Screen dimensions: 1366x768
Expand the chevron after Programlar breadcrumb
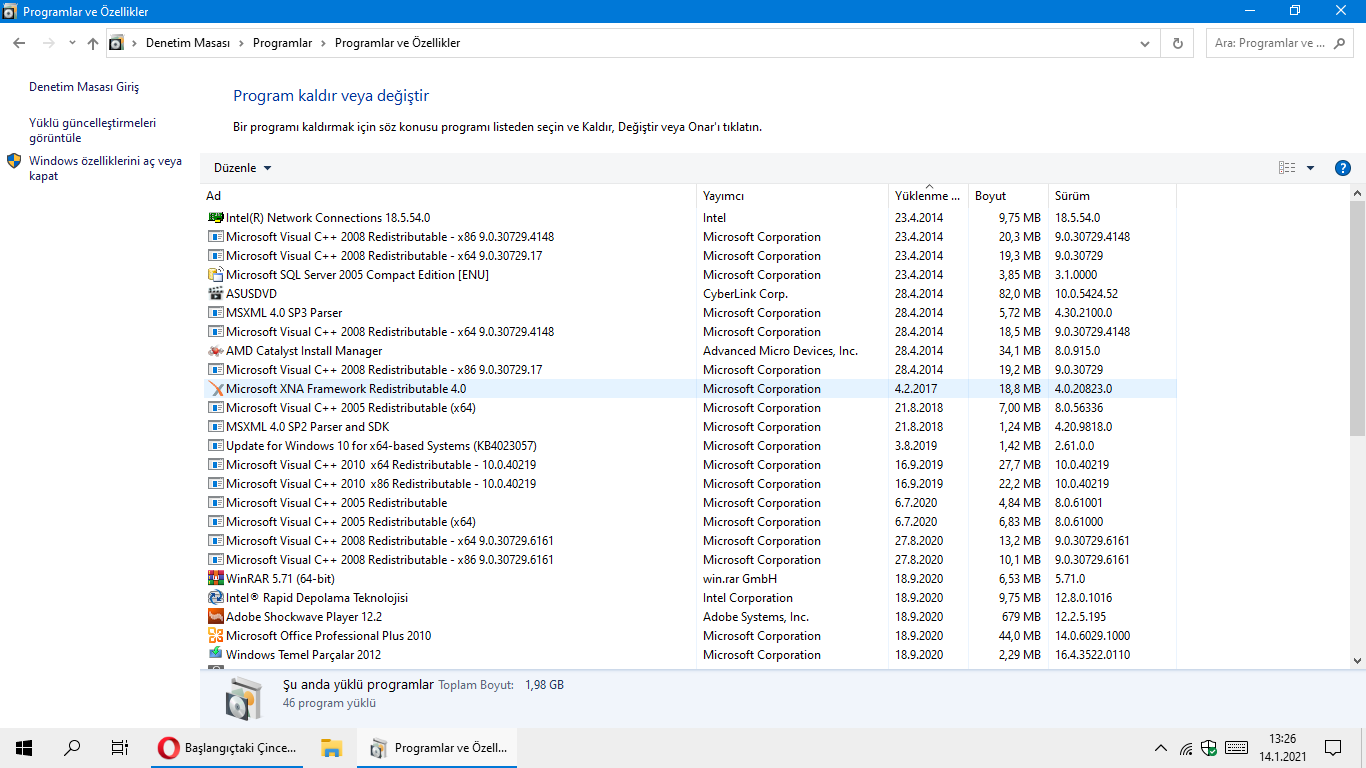click(321, 43)
